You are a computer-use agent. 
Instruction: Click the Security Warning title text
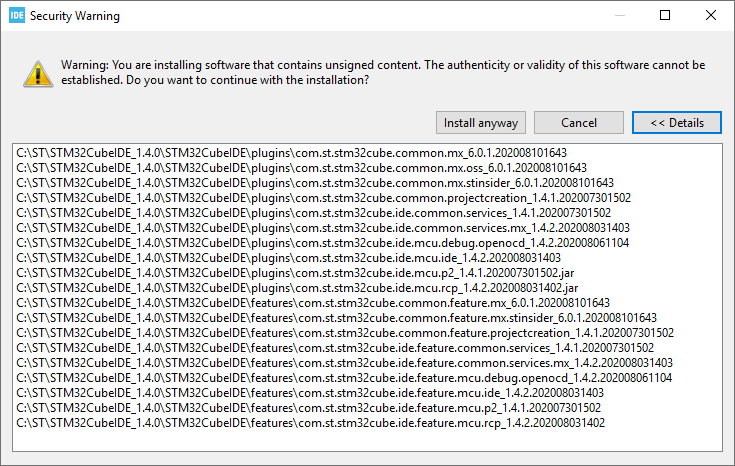pyautogui.click(x=75, y=16)
